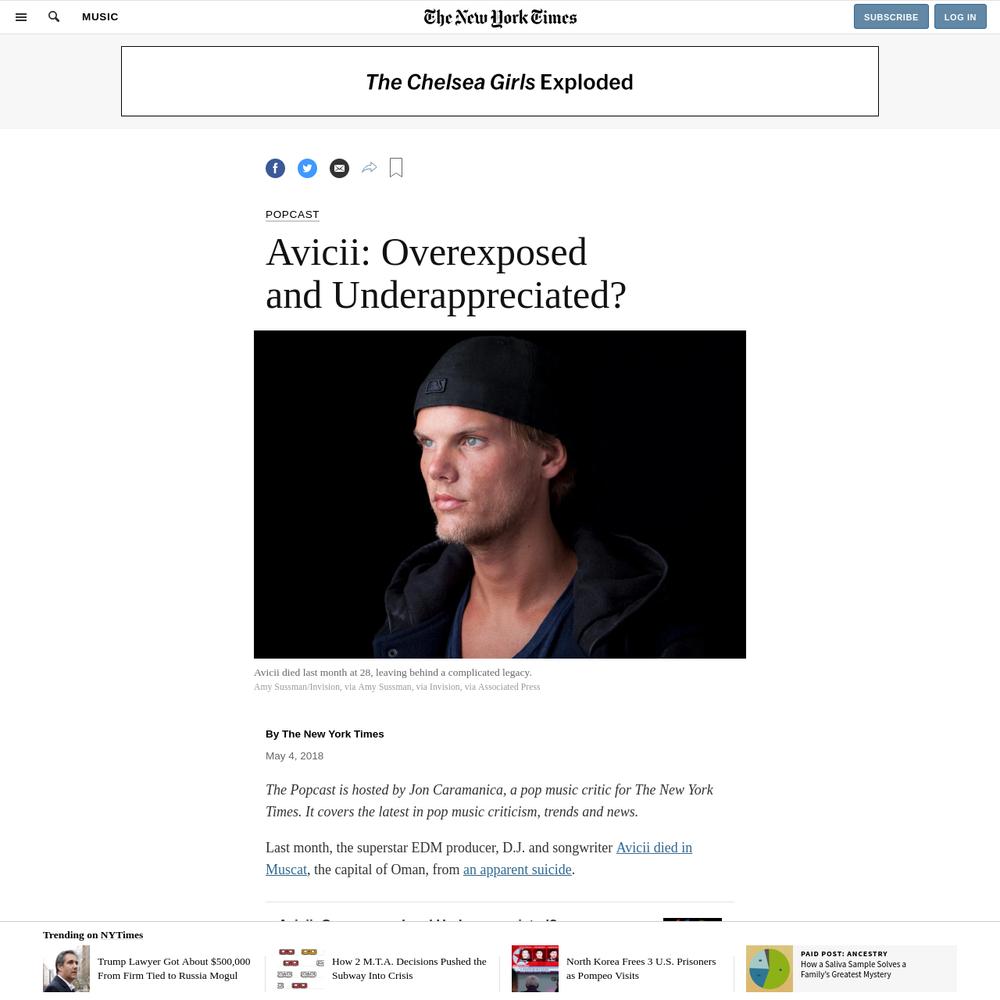Click the Log In button
This screenshot has width=1000, height=1000.
point(960,17)
